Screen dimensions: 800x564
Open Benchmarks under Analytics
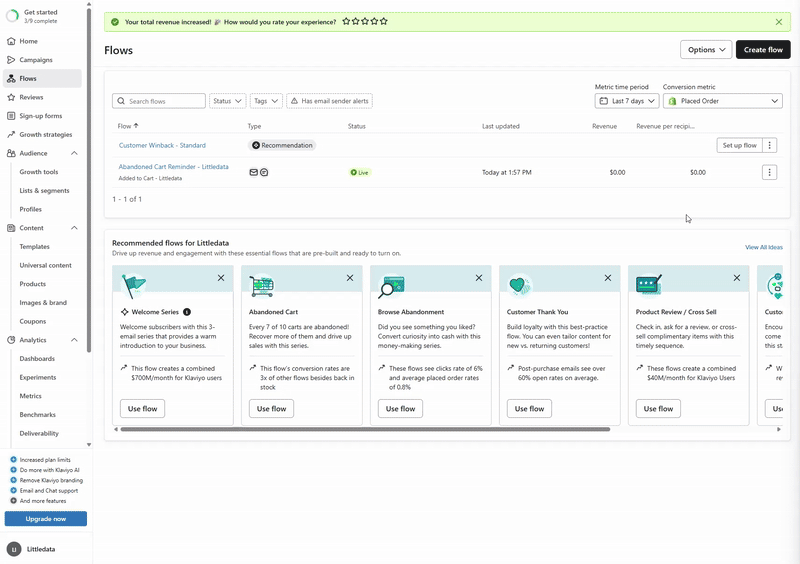pyautogui.click(x=38, y=415)
